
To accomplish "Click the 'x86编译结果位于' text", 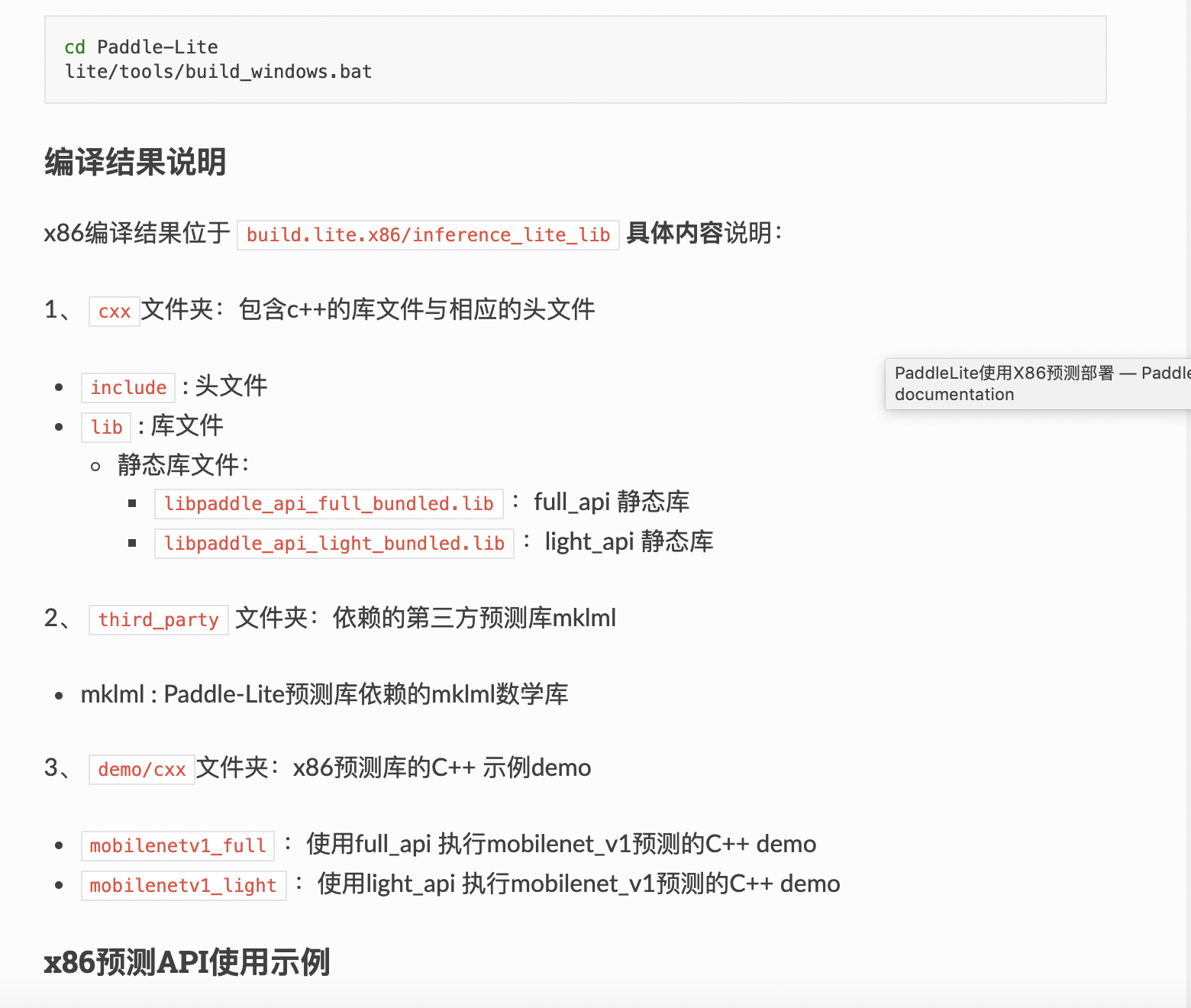I will coord(137,233).
